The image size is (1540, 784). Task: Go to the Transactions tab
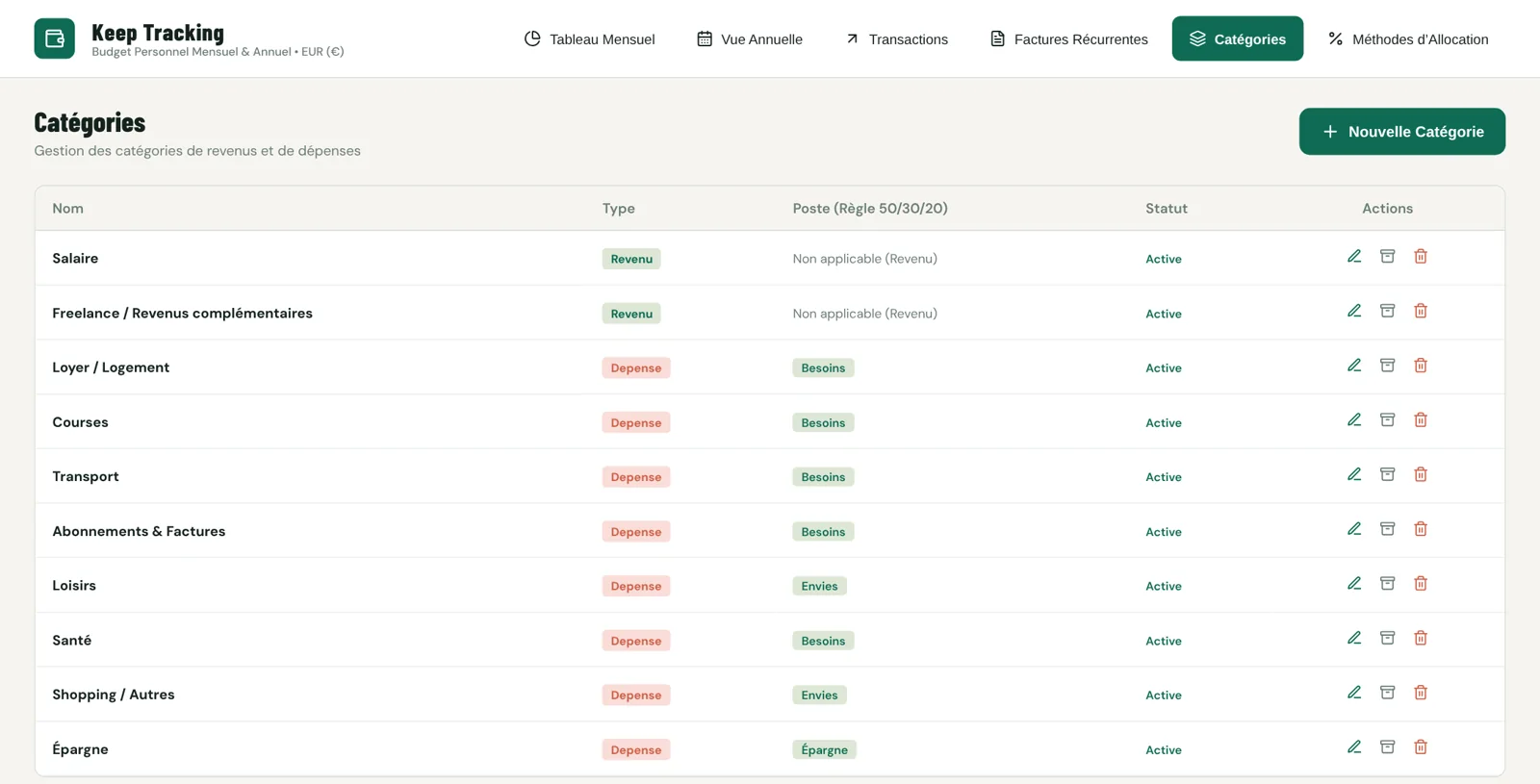coord(896,38)
